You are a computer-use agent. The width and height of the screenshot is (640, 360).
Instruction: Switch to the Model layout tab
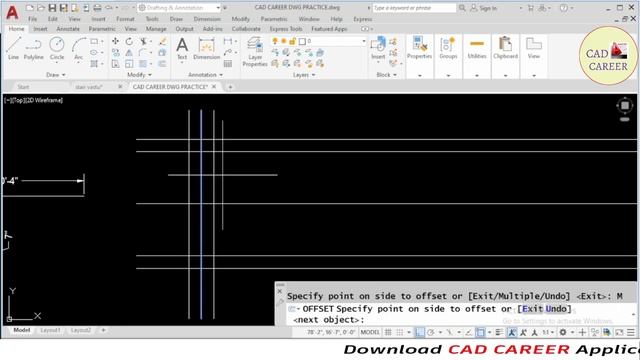pos(21,330)
